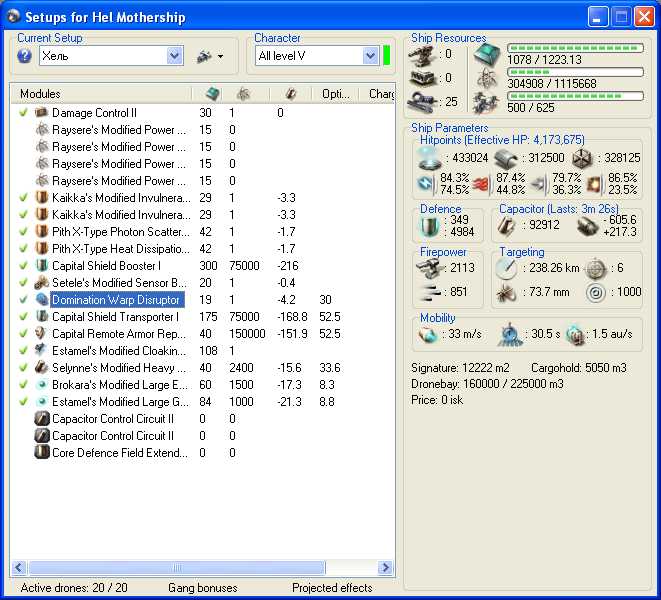Click the Opti... column header
661x600 pixels.
[x=335, y=94]
